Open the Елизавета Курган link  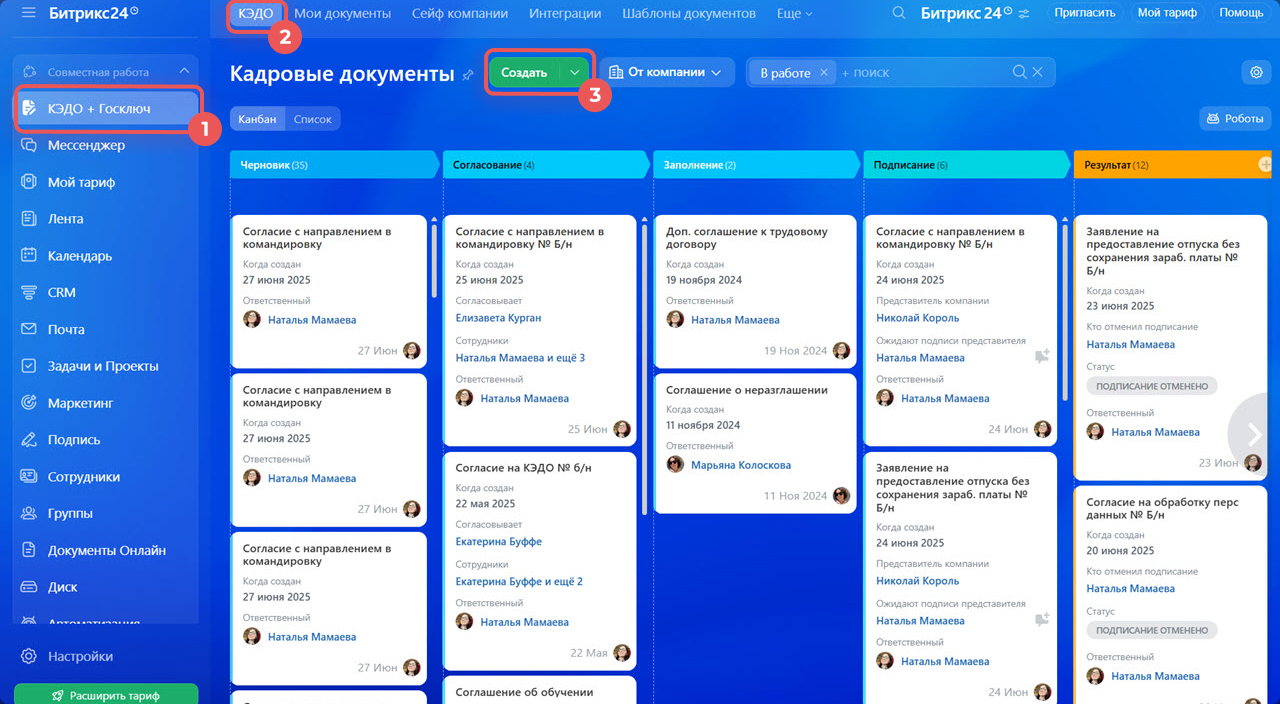(498, 318)
